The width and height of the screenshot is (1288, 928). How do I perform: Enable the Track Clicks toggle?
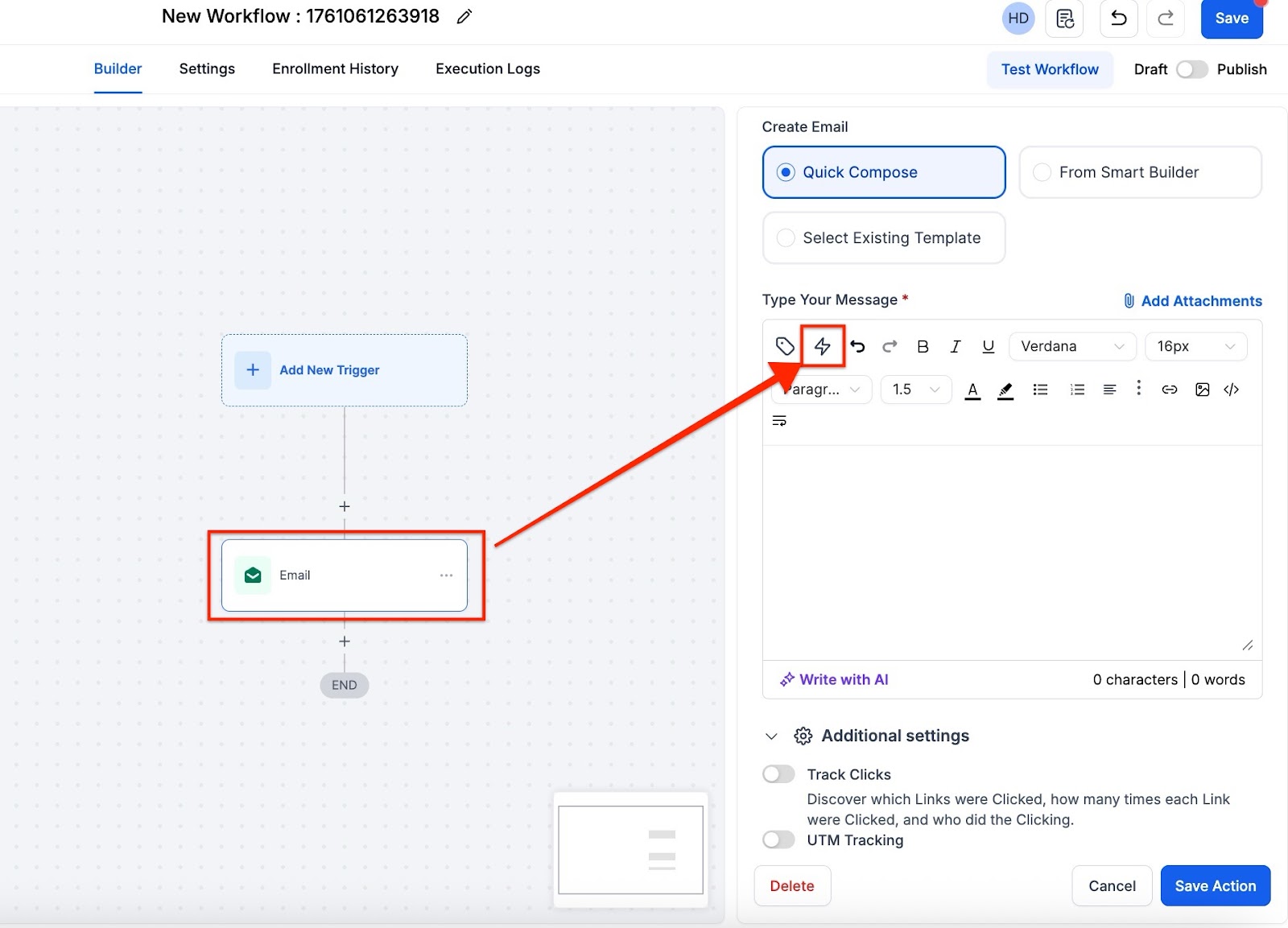[x=778, y=774]
